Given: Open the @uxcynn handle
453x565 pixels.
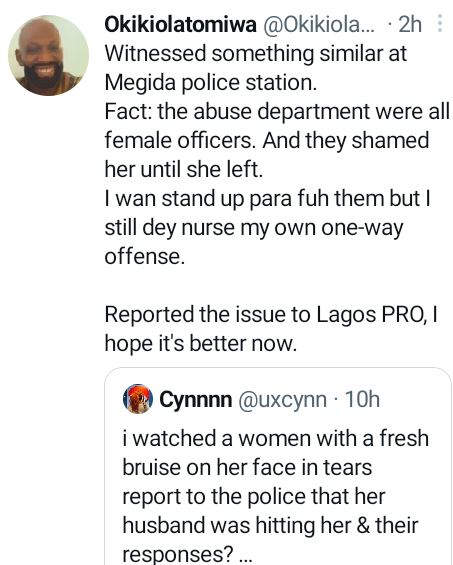Looking at the screenshot, I should [x=282, y=400].
